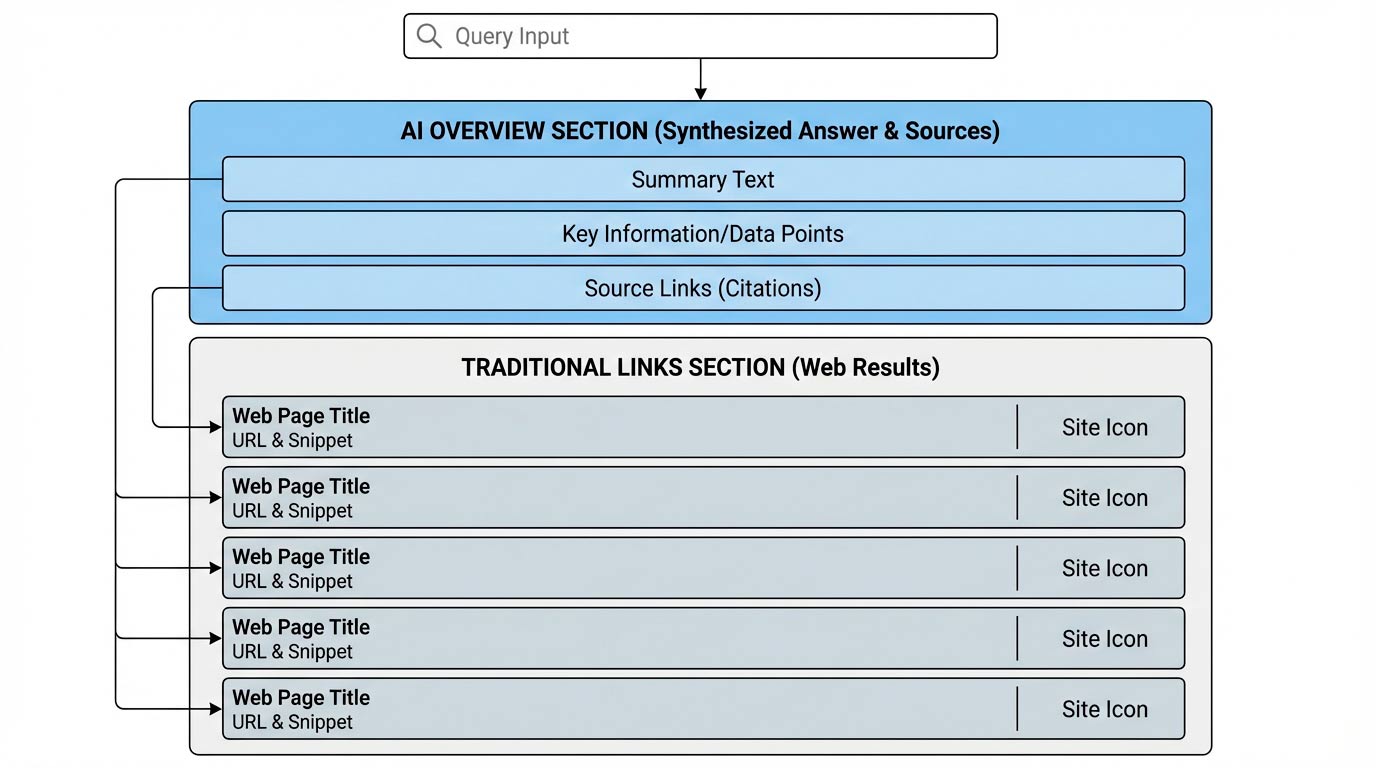
Task: Open the second result's Web Page Title
Action: pyautogui.click(x=300, y=486)
